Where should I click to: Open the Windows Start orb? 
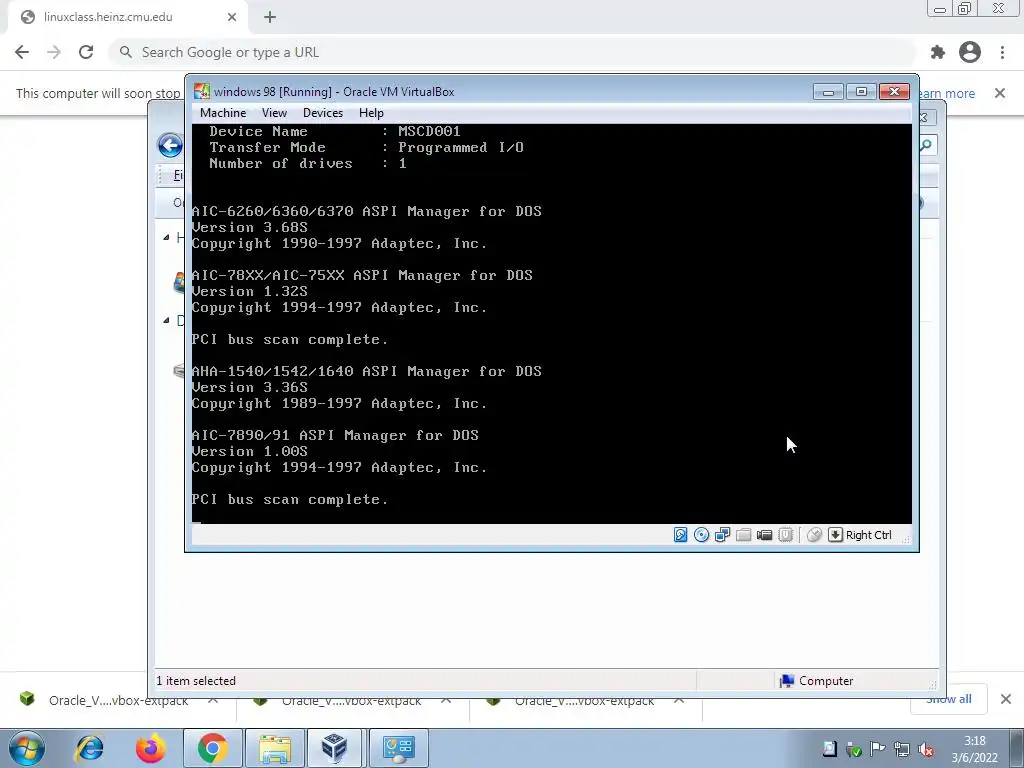(26, 748)
